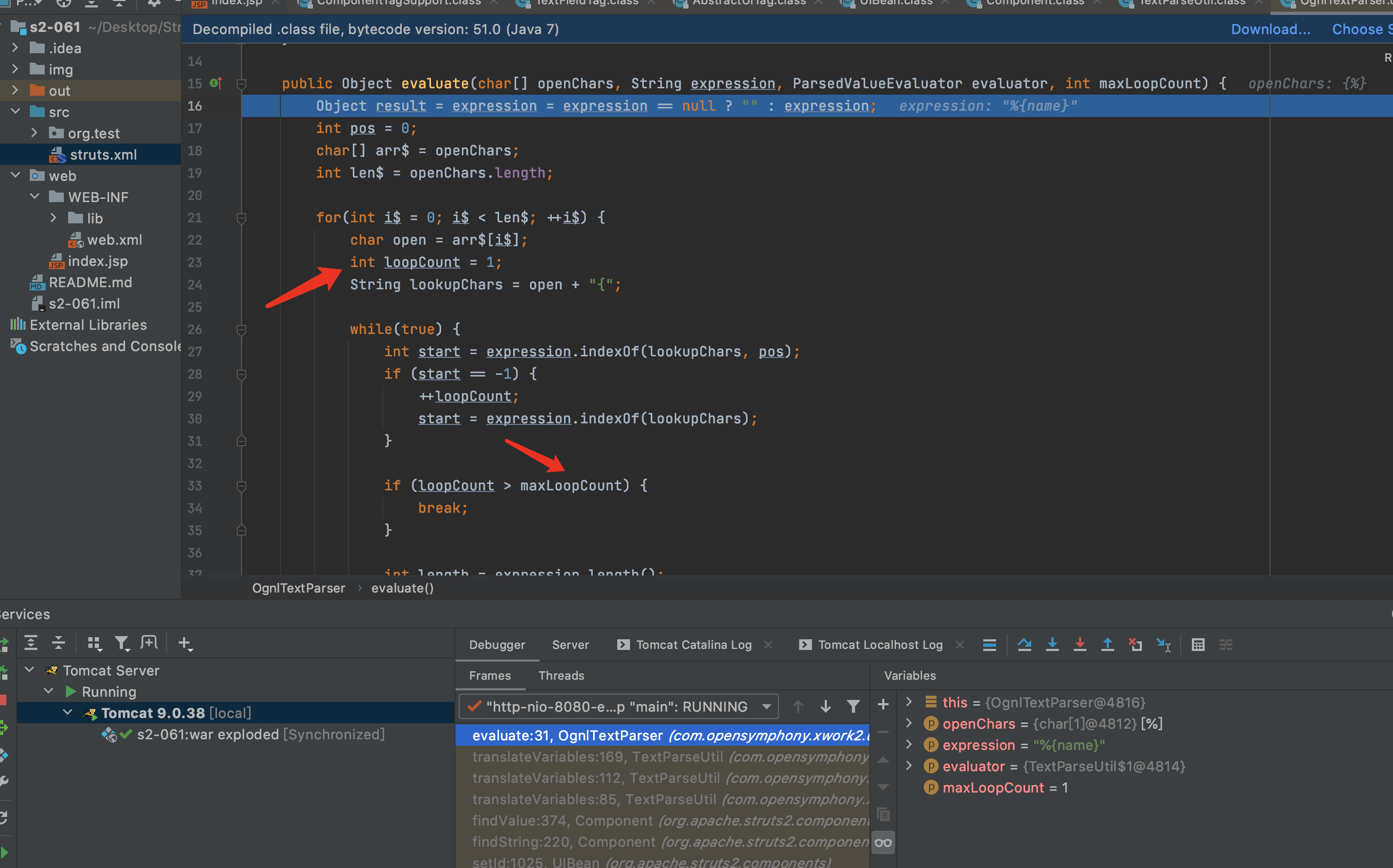
Task: Click the Collapse All icon in Services
Action: [x=58, y=643]
